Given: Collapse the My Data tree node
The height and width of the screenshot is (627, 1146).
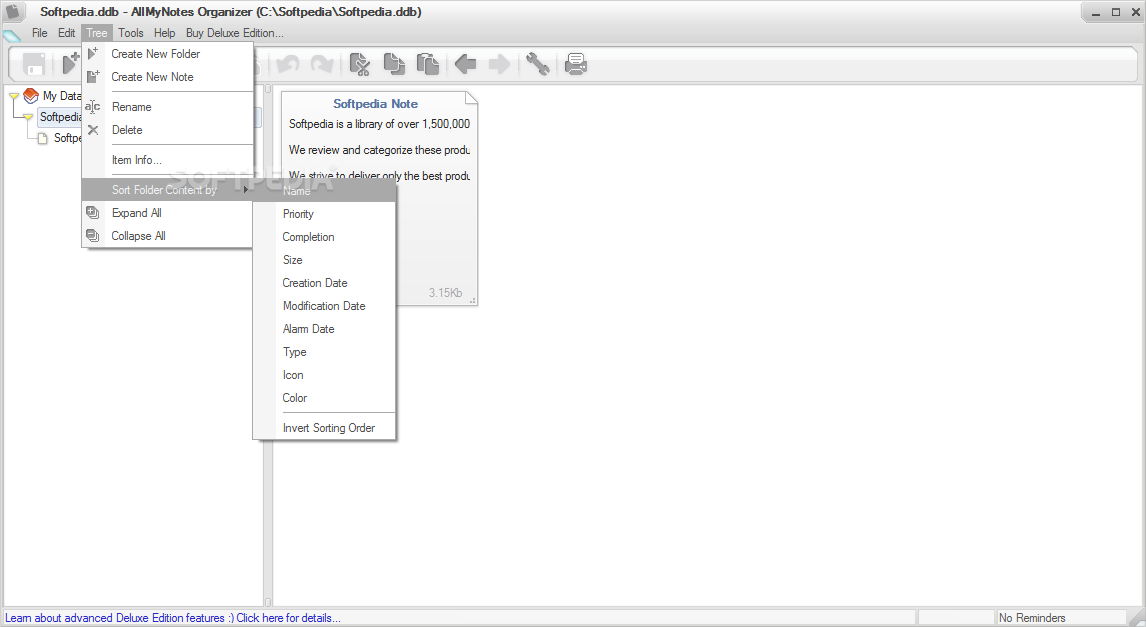Looking at the screenshot, I should 14,96.
